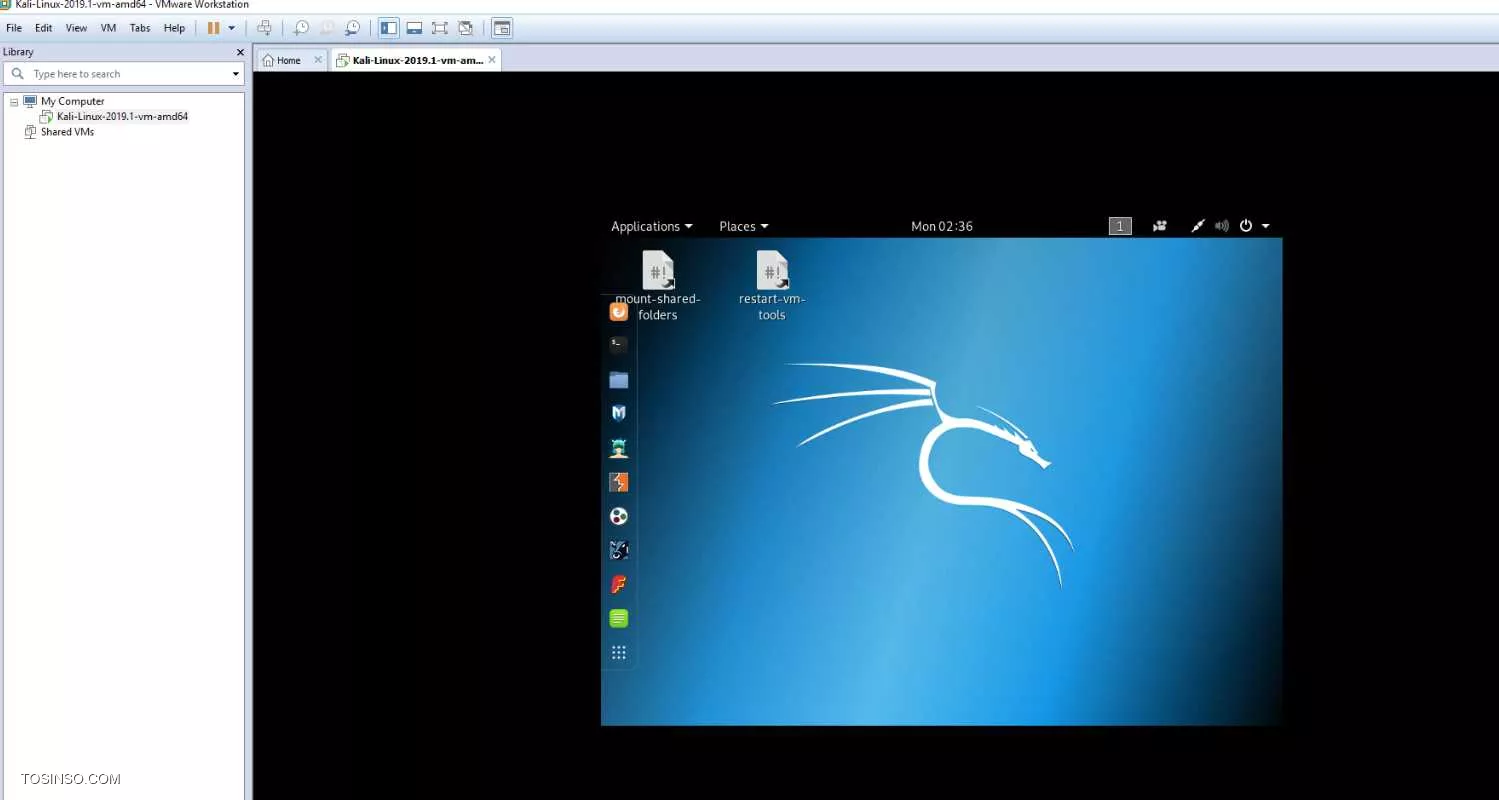The height and width of the screenshot is (800, 1499).
Task: Toggle the Show Library sidebar toolbar button
Action: [x=389, y=28]
